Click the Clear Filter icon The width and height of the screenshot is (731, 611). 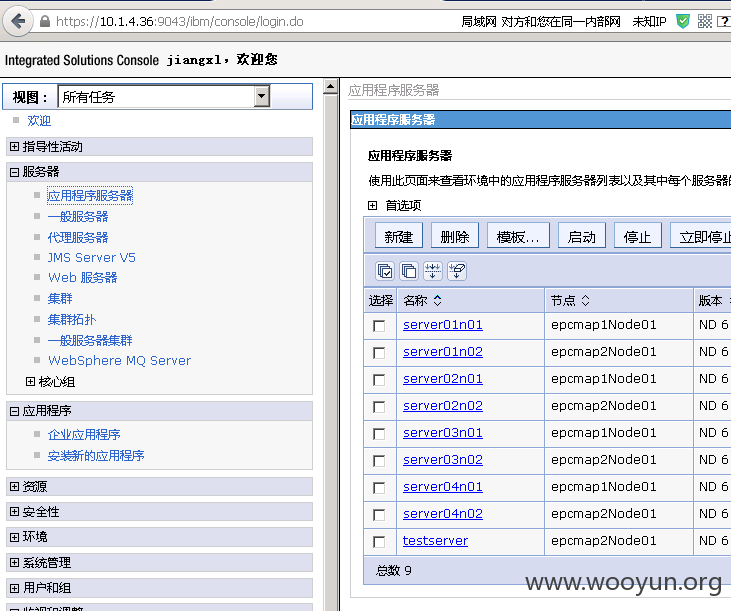tap(456, 271)
